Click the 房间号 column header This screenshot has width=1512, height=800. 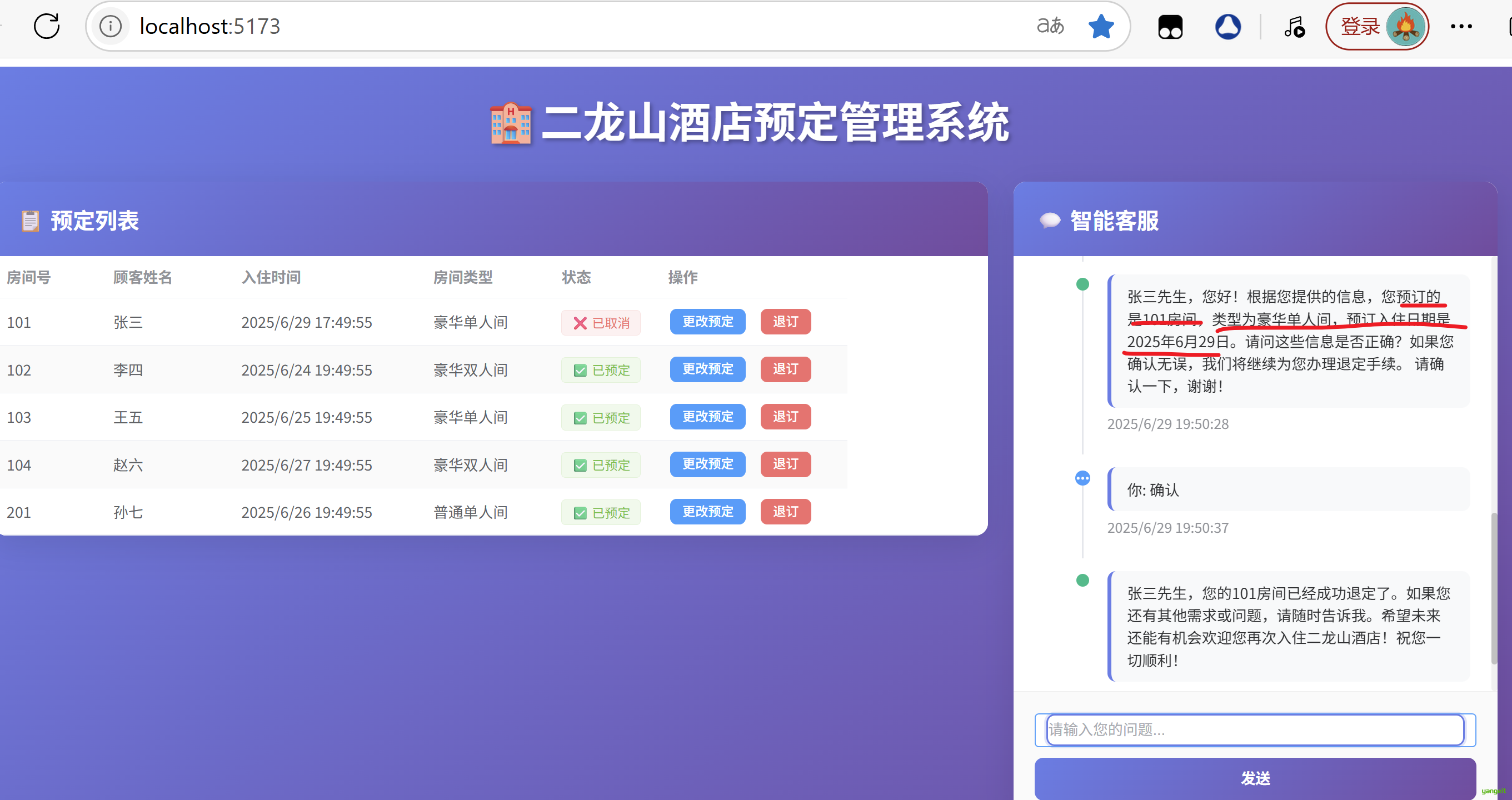click(29, 277)
